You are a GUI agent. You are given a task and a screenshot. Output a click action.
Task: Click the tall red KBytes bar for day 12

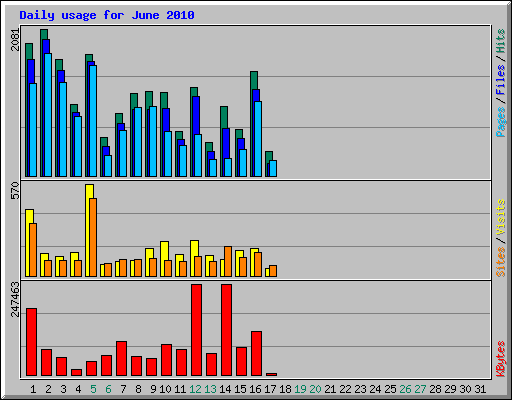click(196, 330)
